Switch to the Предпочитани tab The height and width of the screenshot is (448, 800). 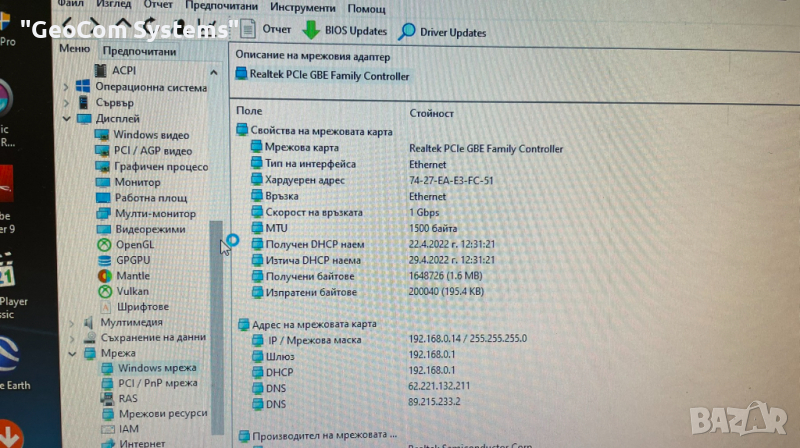139,51
